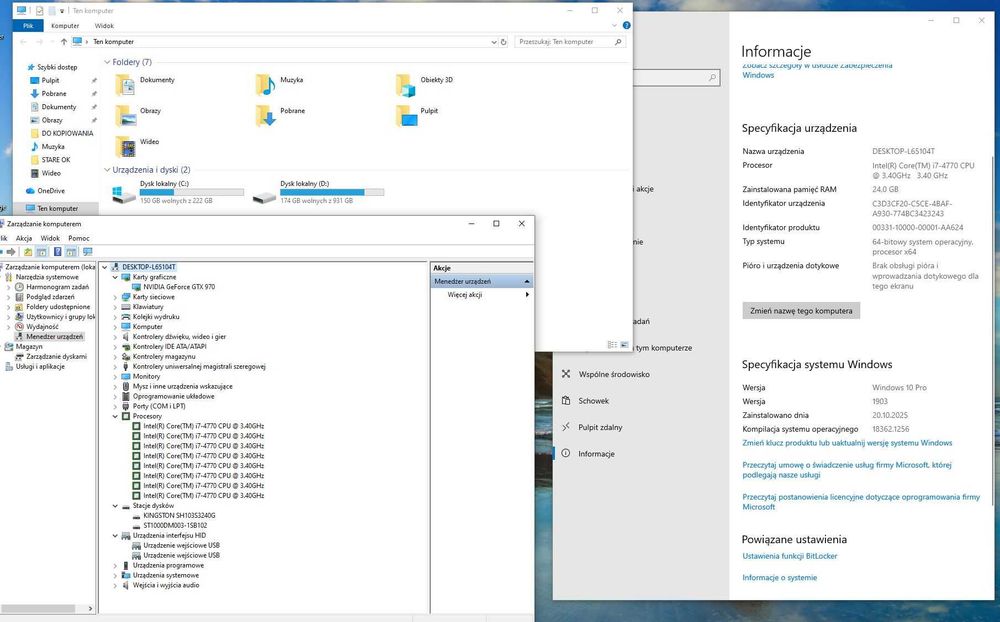Image resolution: width=1000 pixels, height=622 pixels.
Task: Open the Muzyka folder icon
Action: (265, 84)
